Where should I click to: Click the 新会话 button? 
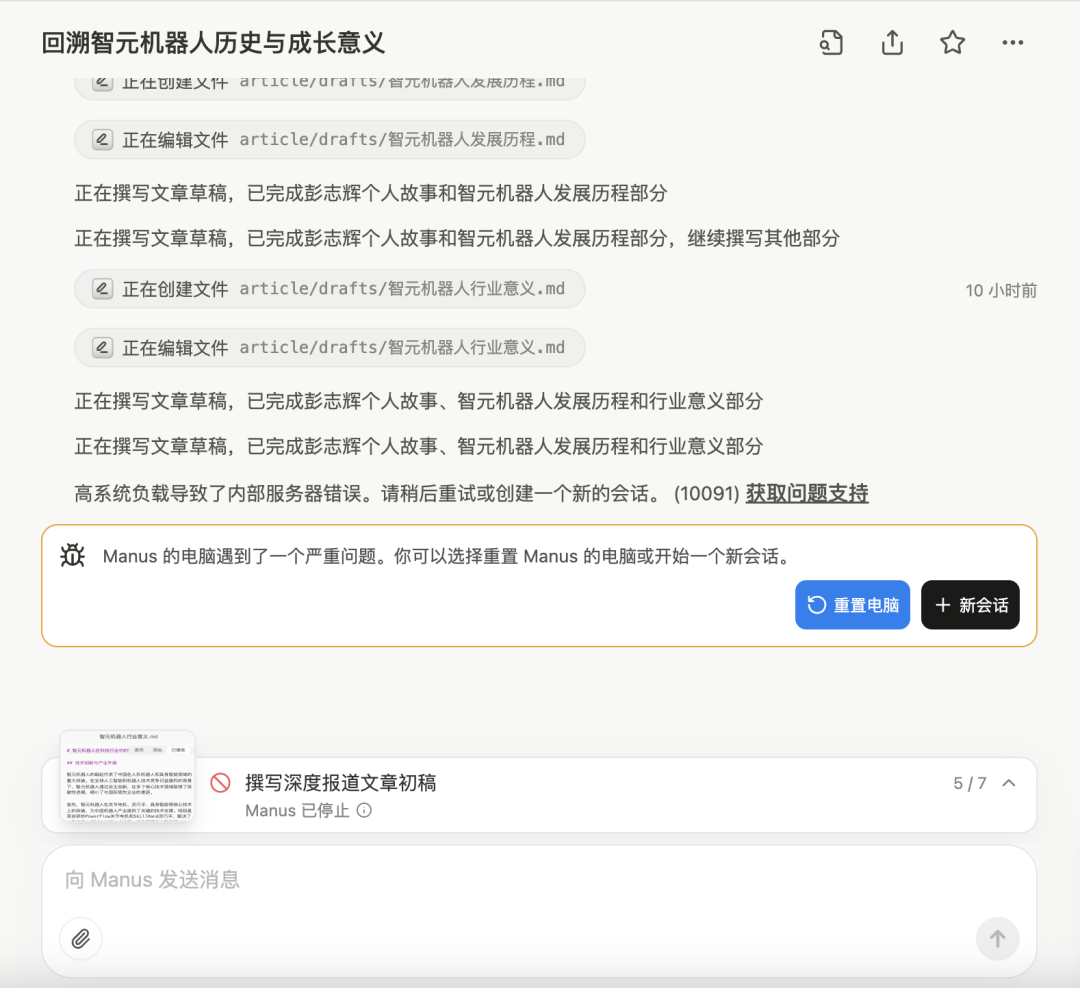(970, 605)
